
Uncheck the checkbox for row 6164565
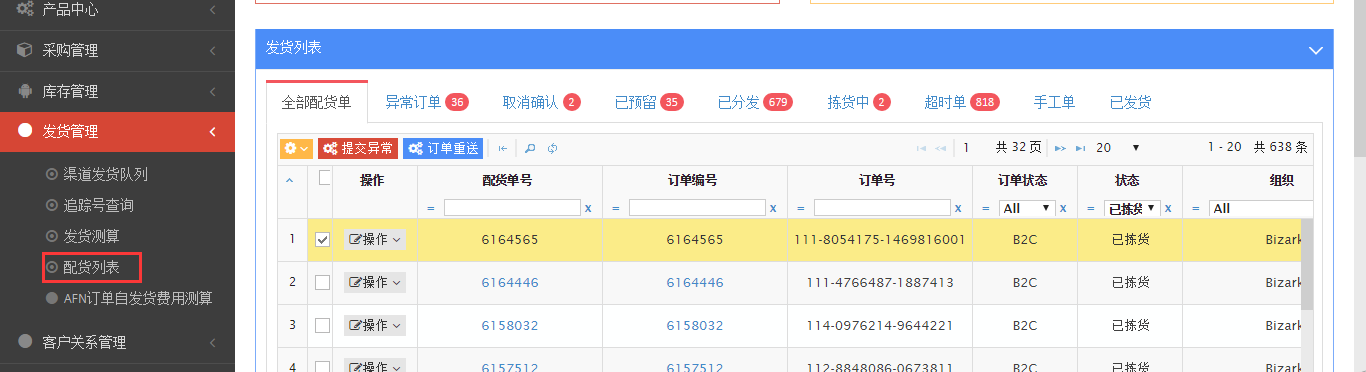click(322, 240)
